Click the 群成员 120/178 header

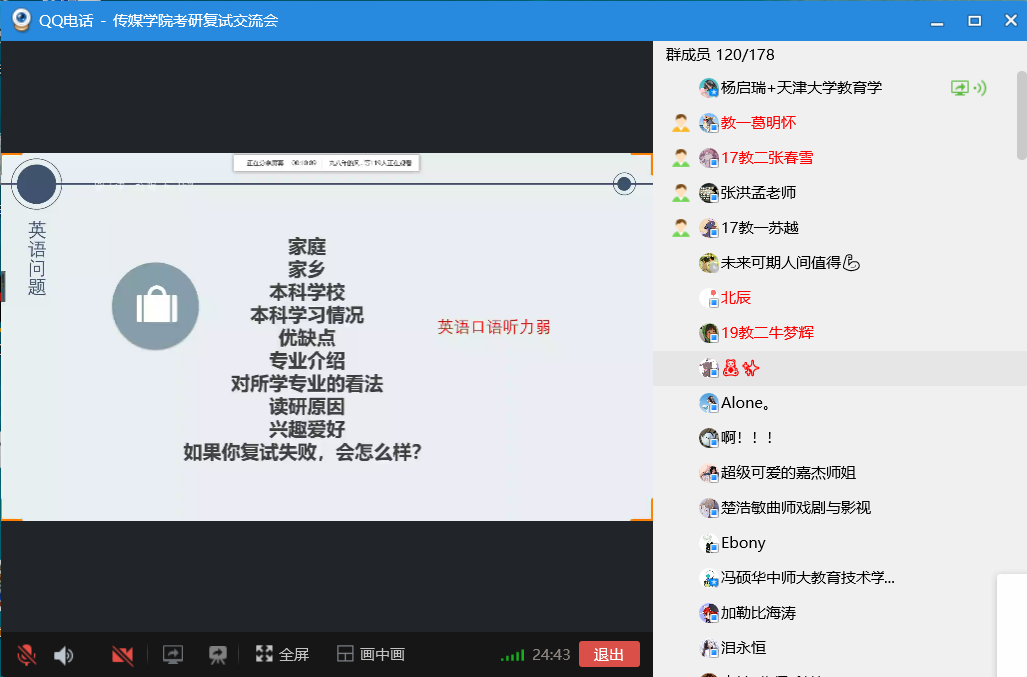pyautogui.click(x=720, y=55)
